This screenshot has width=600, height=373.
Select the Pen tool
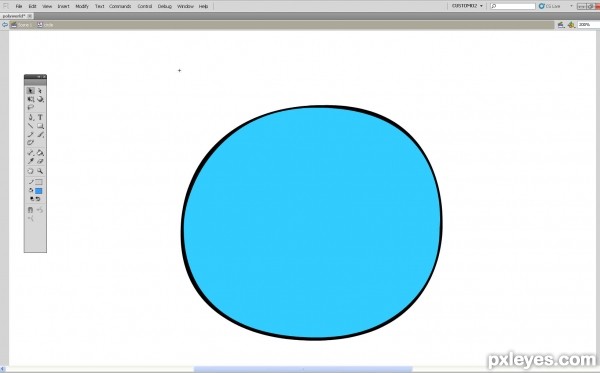tap(31, 117)
